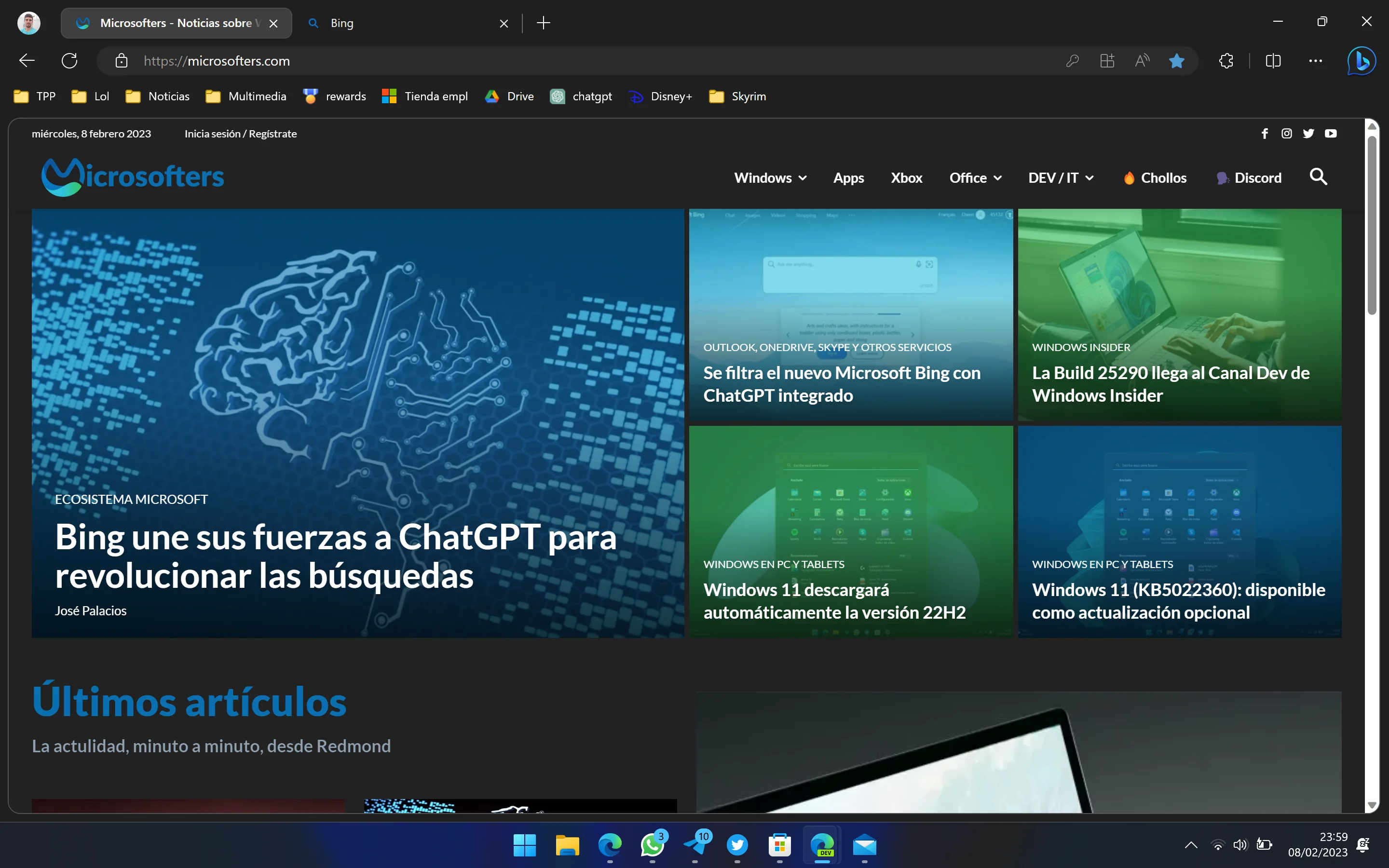Click the WhatsApp icon in the taskbar
The image size is (1389, 868).
[653, 846]
